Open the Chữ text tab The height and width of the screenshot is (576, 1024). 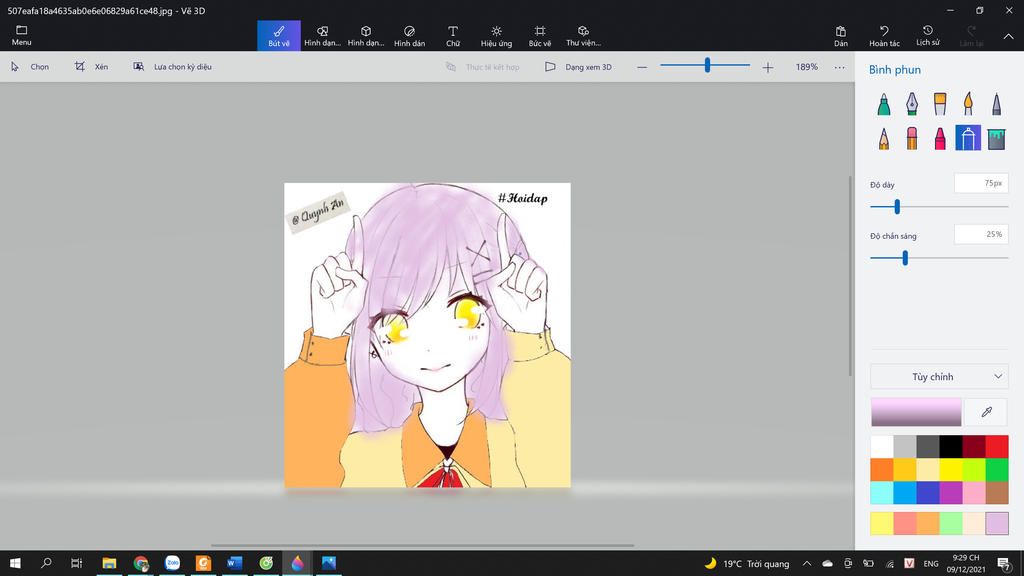tap(453, 35)
